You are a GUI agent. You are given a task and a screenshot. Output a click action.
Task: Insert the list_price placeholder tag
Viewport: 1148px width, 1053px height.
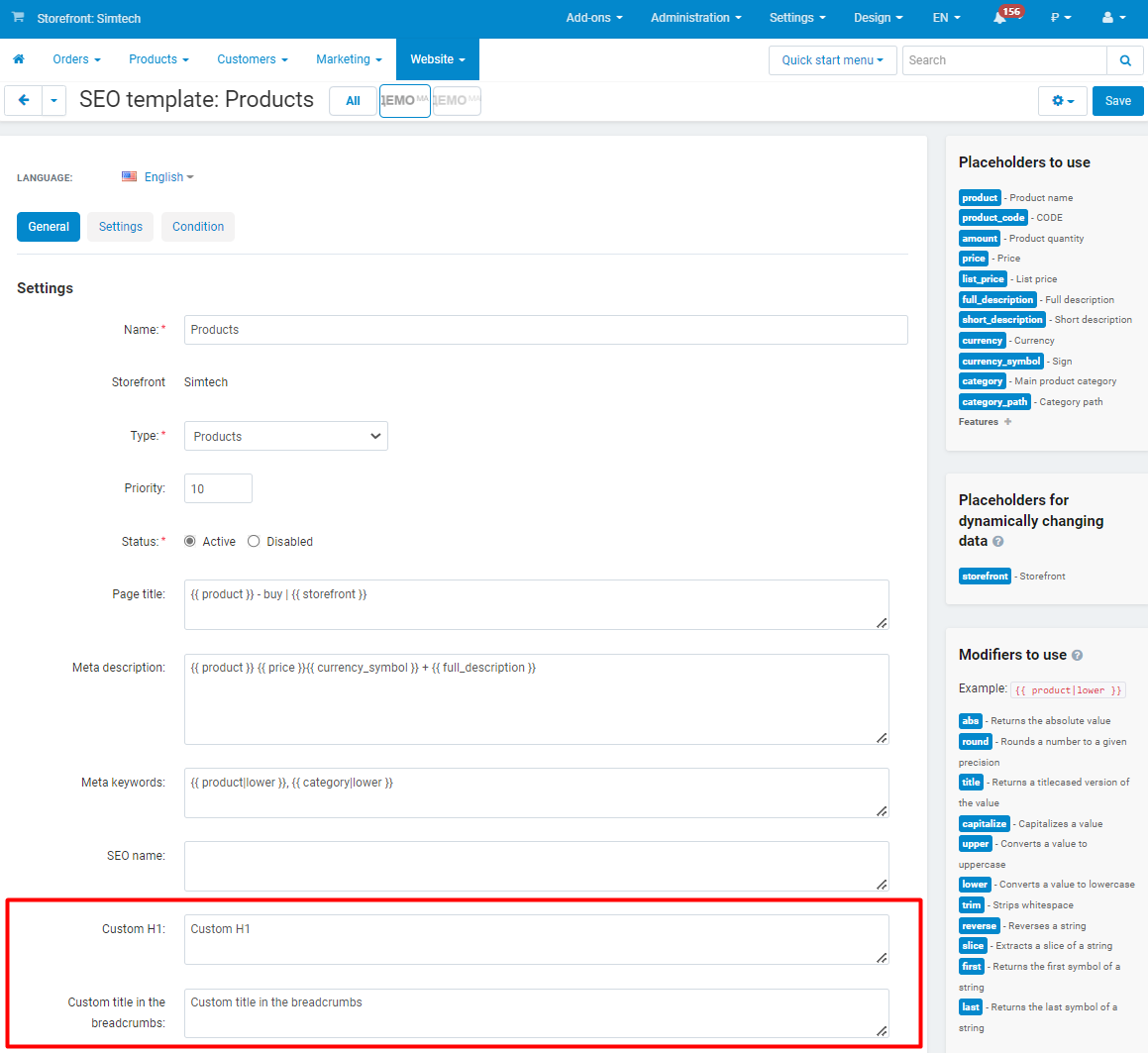pos(984,279)
